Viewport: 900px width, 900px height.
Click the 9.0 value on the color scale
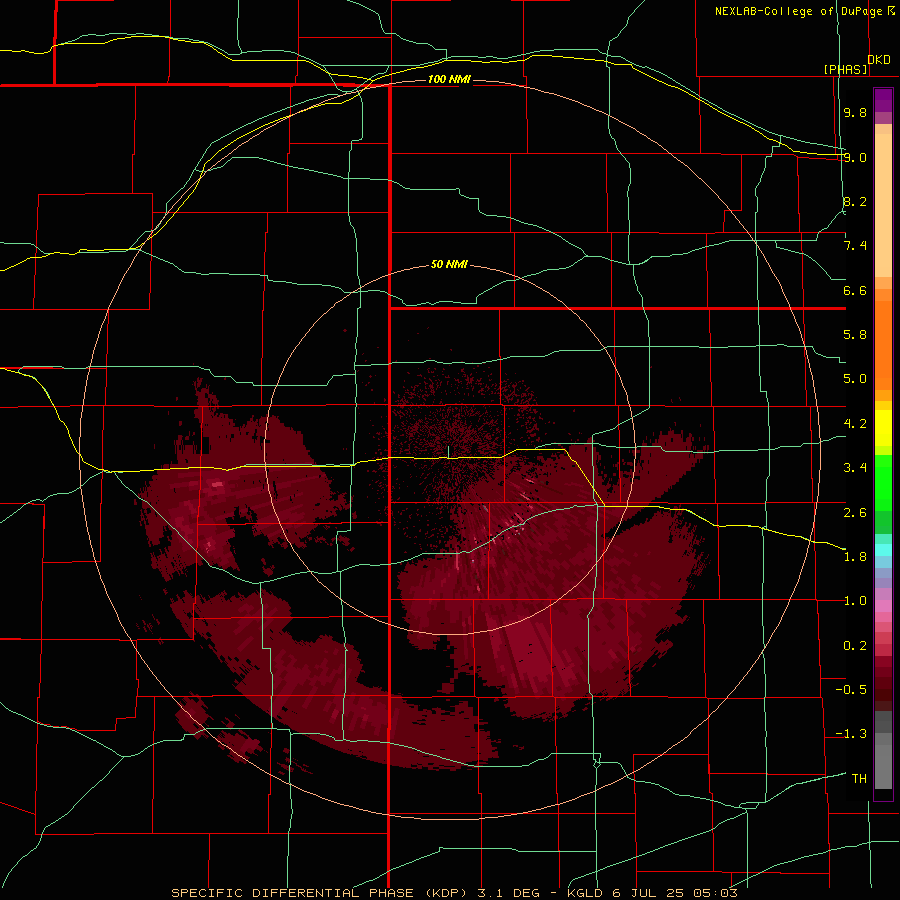pyautogui.click(x=855, y=157)
